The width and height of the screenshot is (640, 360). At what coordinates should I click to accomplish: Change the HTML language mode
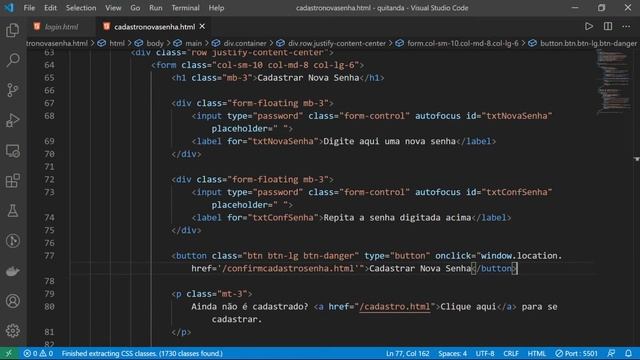[536, 353]
